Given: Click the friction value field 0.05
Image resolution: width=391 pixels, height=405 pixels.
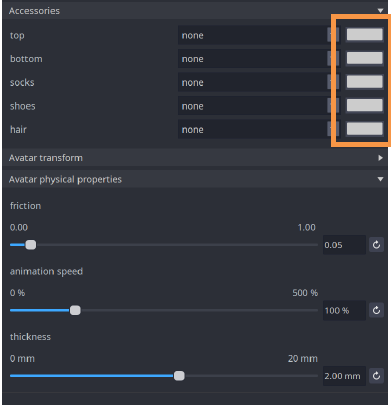Looking at the screenshot, I should point(344,245).
